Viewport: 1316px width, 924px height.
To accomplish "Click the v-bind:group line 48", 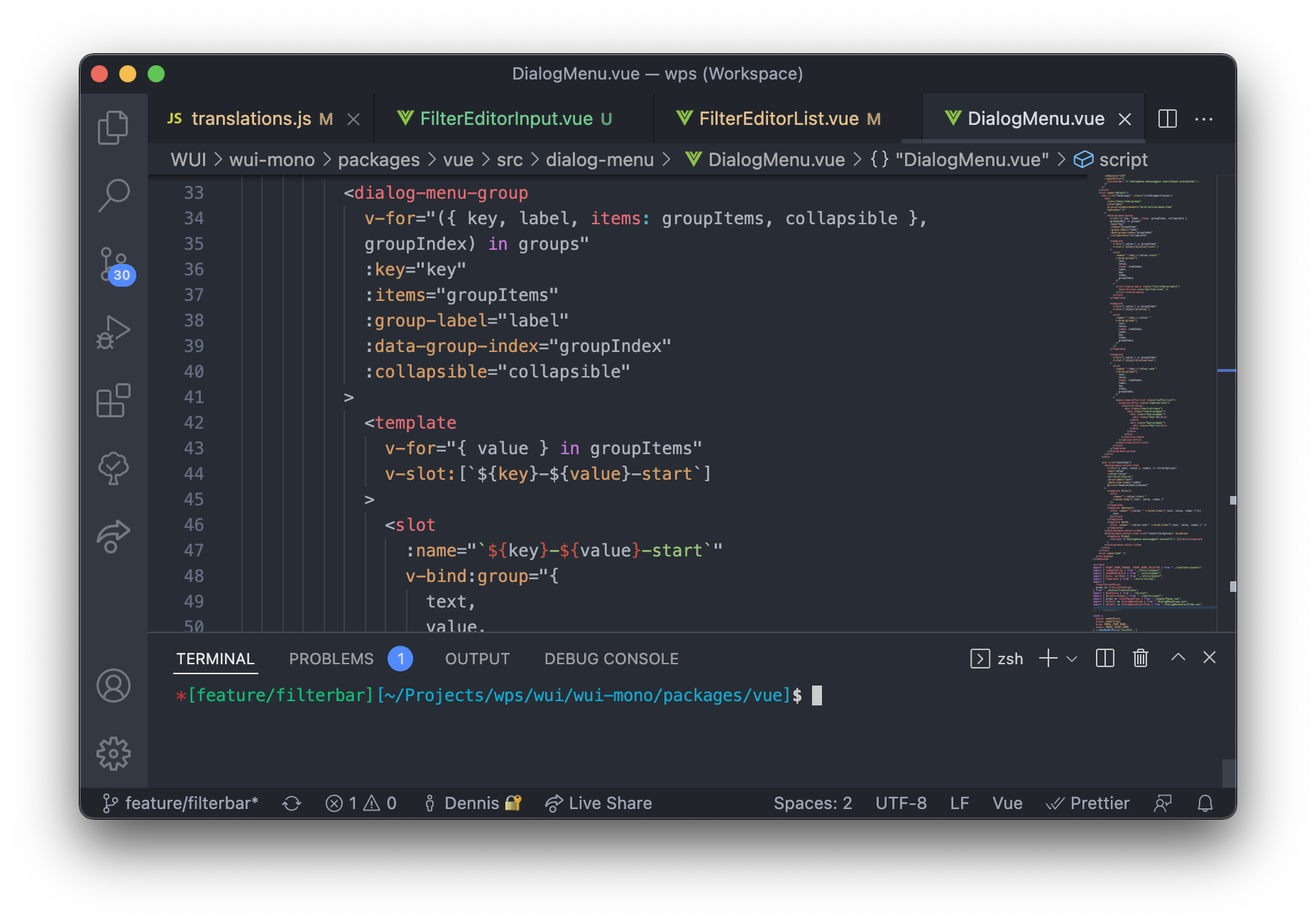I will [482, 576].
